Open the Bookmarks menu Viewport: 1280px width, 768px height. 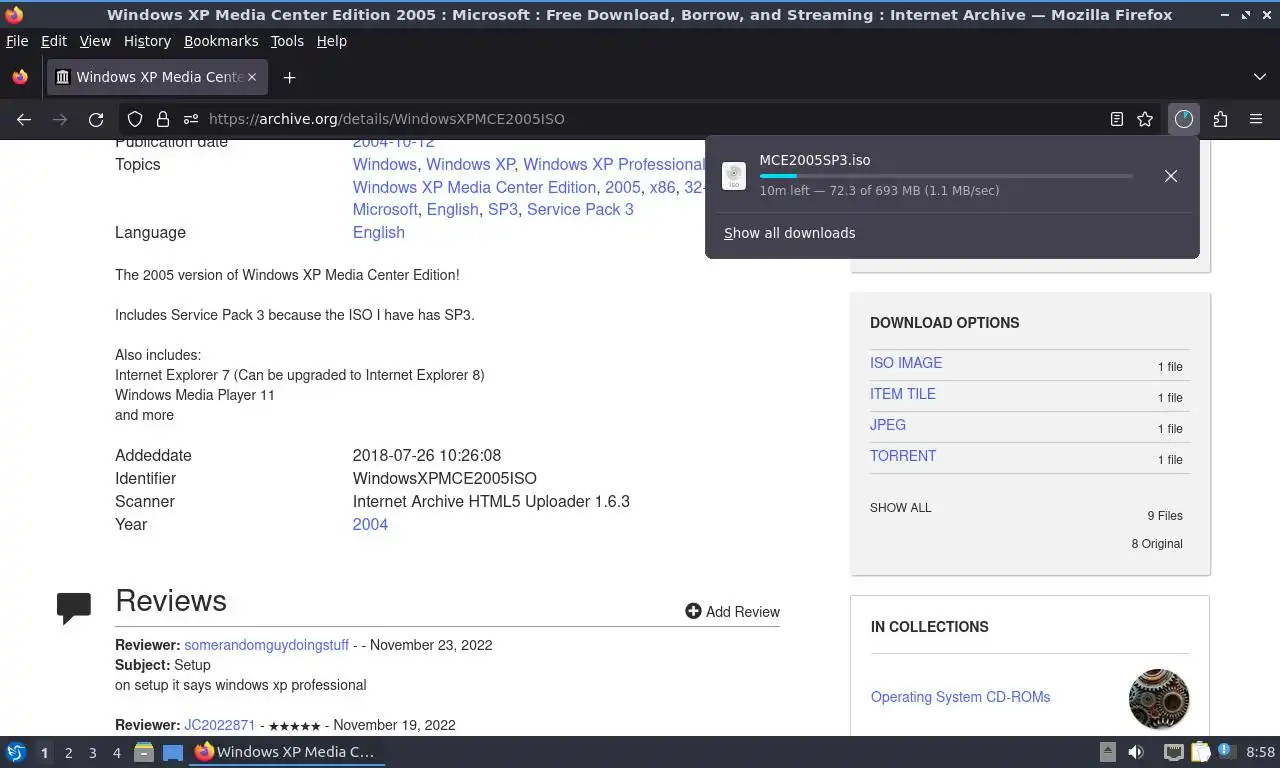221,41
